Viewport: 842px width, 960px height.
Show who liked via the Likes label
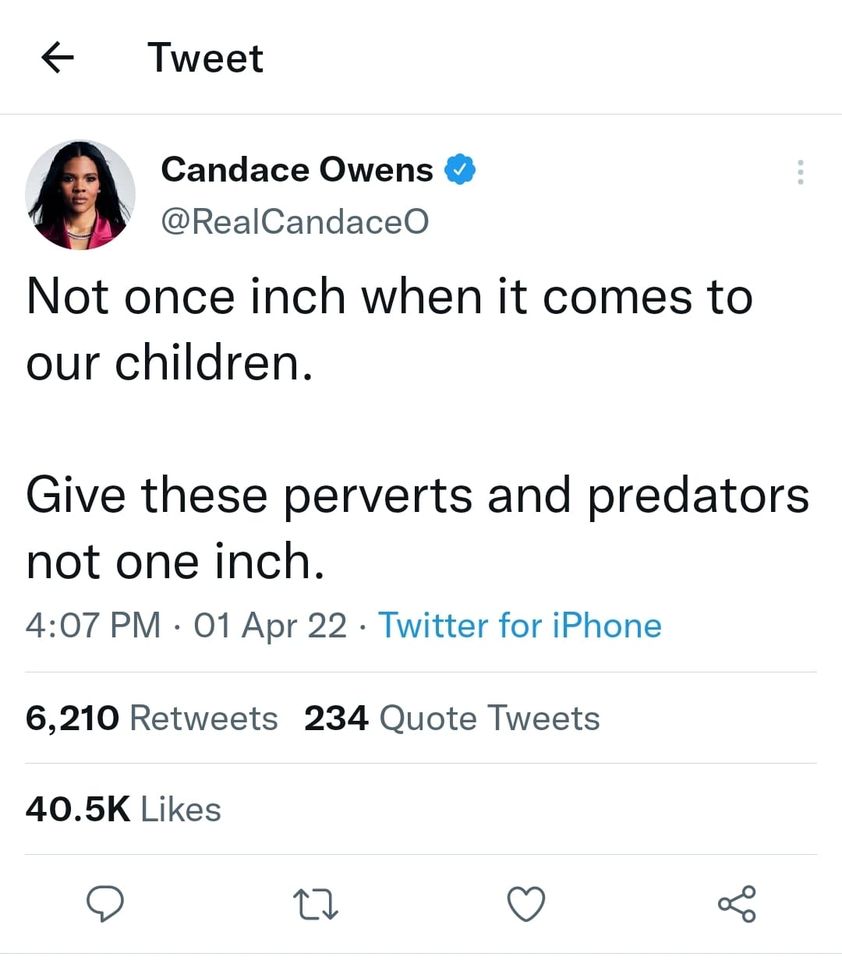click(x=181, y=809)
